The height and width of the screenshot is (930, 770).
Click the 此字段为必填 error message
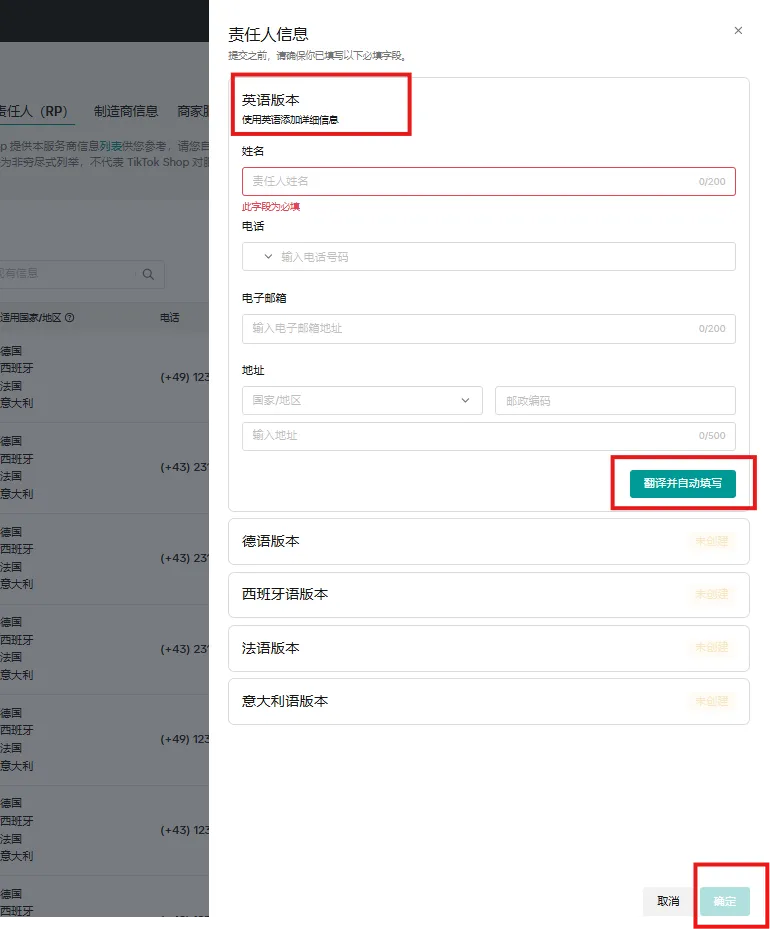point(271,206)
